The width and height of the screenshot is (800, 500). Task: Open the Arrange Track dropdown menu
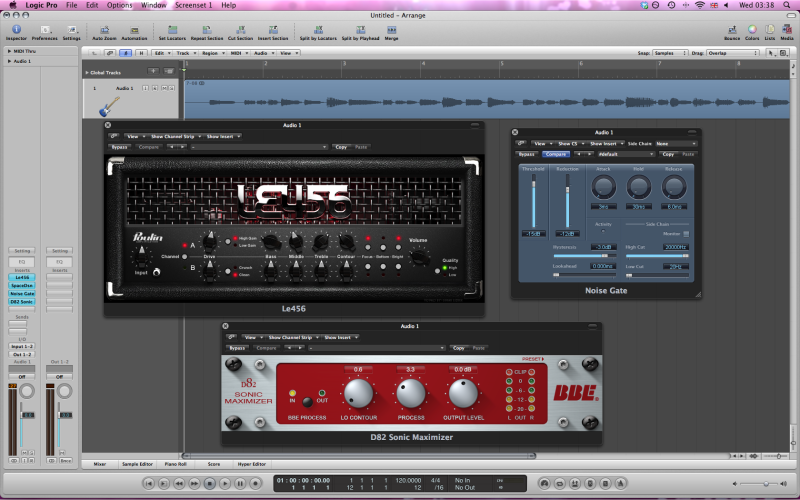click(x=186, y=53)
